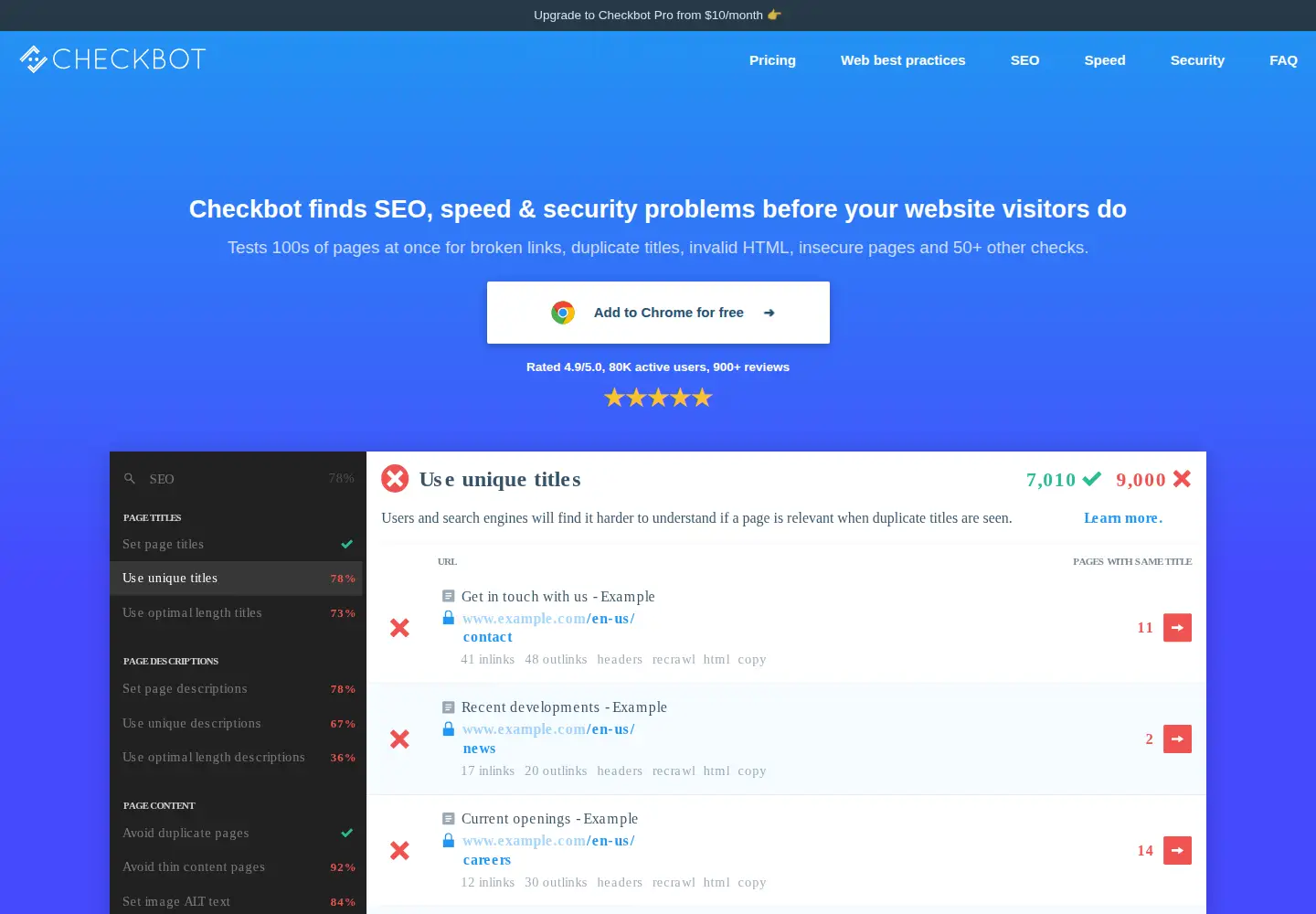Select Use unique titles sidebar item
This screenshot has height=914, width=1316.
pos(238,579)
